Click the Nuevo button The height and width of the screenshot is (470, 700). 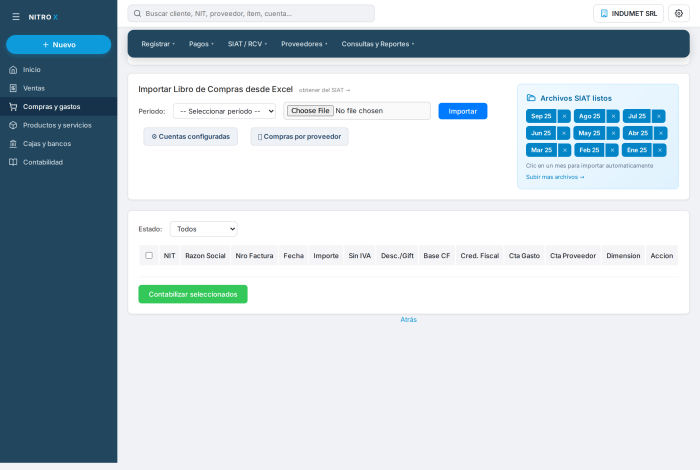click(58, 45)
